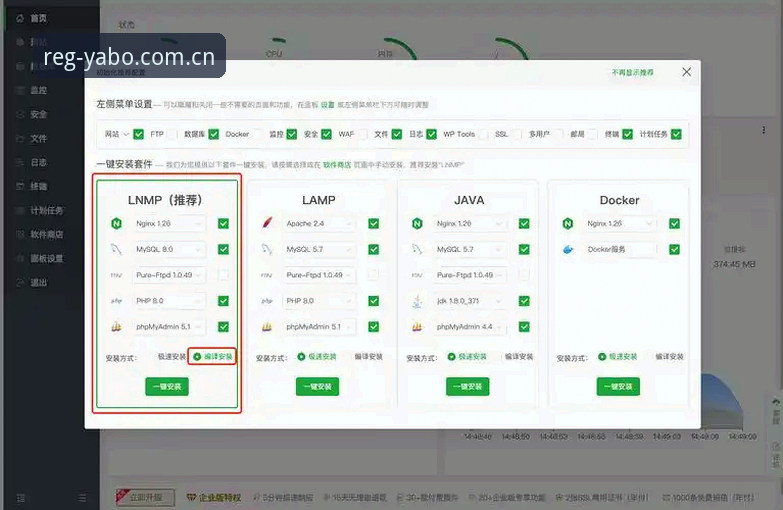The height and width of the screenshot is (510, 783).
Task: Click the 日志 icon in the sidebar
Action: [x=20, y=162]
